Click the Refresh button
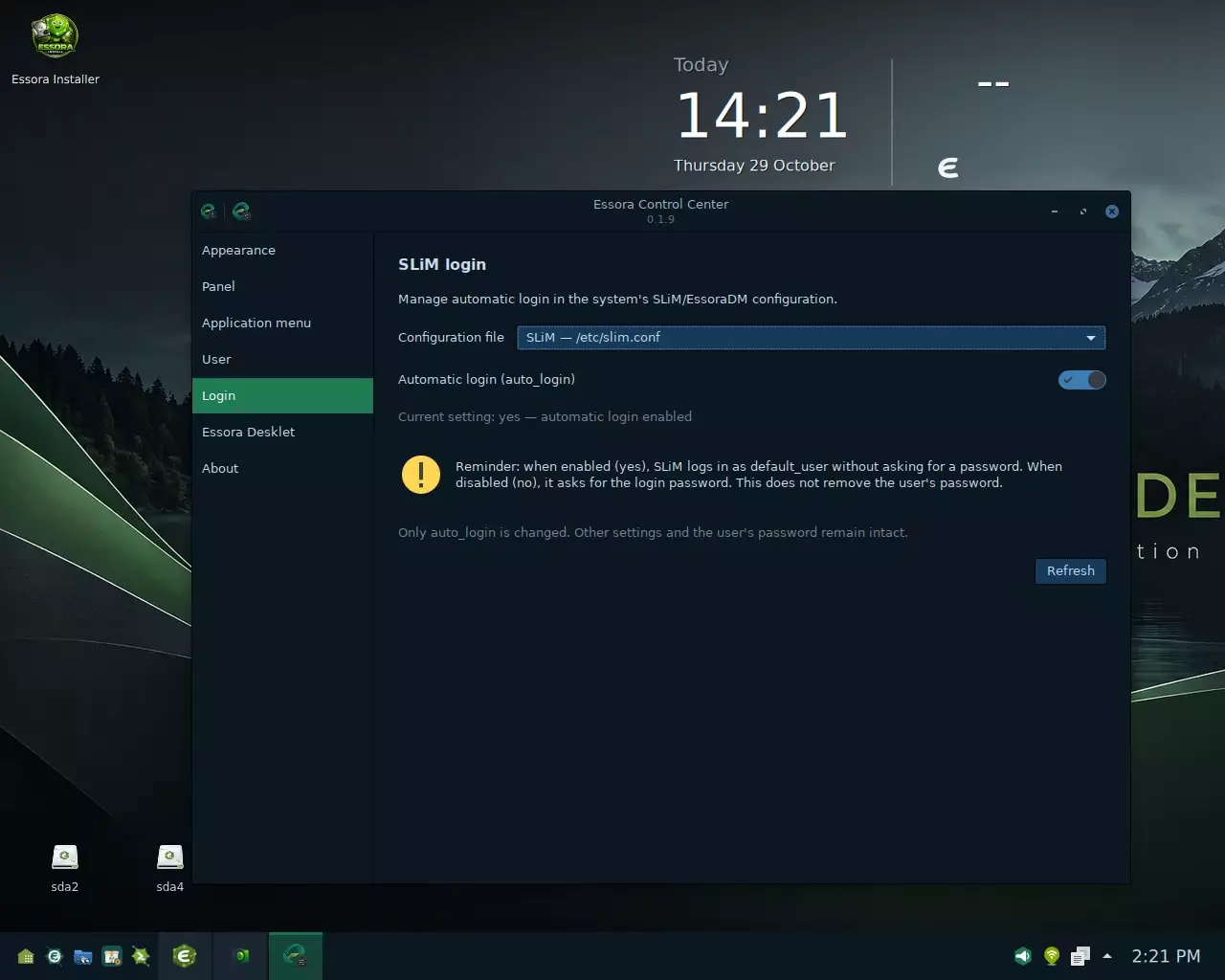Image resolution: width=1225 pixels, height=980 pixels. click(1070, 571)
